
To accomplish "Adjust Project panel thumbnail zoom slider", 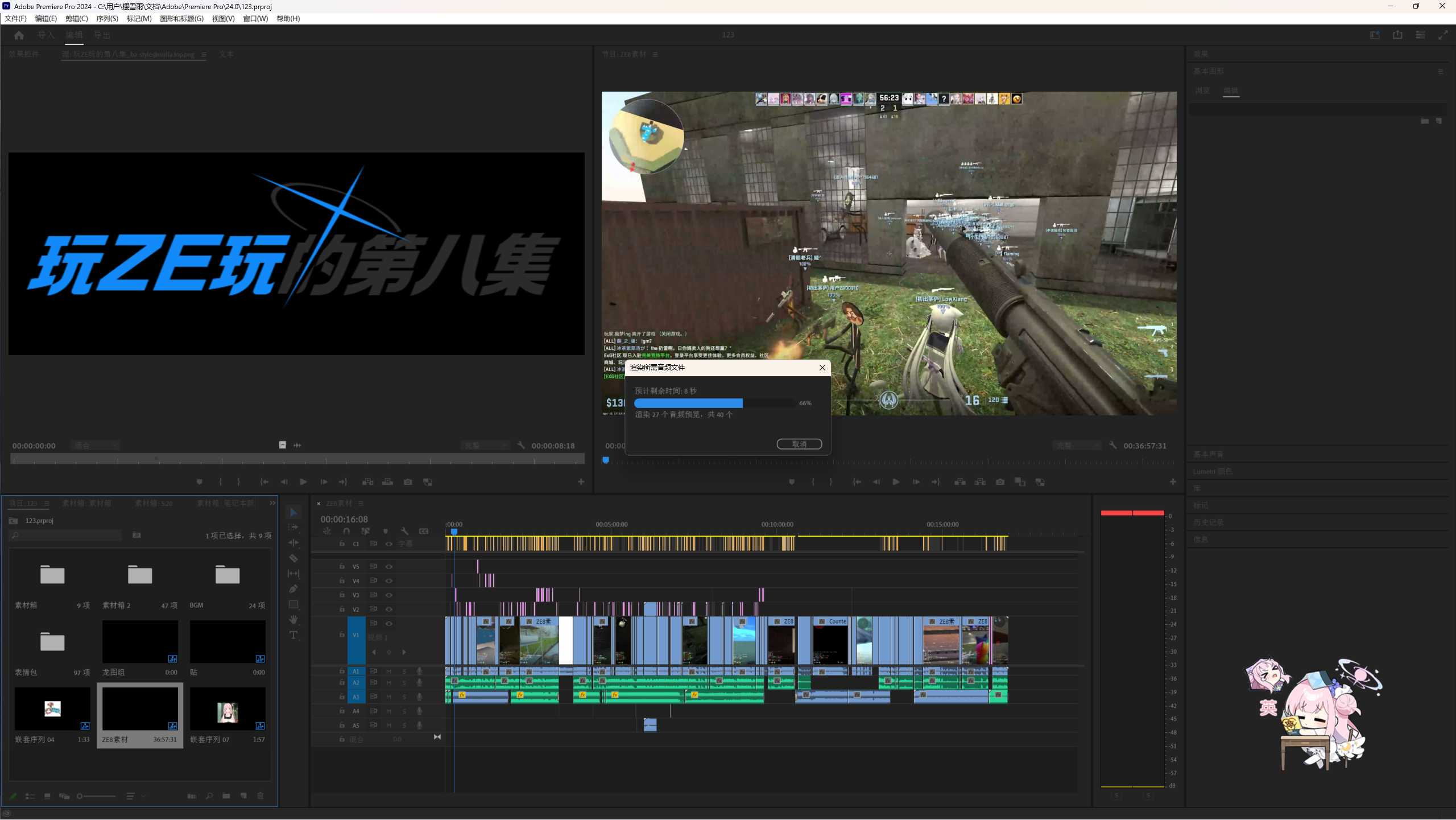I will [96, 796].
